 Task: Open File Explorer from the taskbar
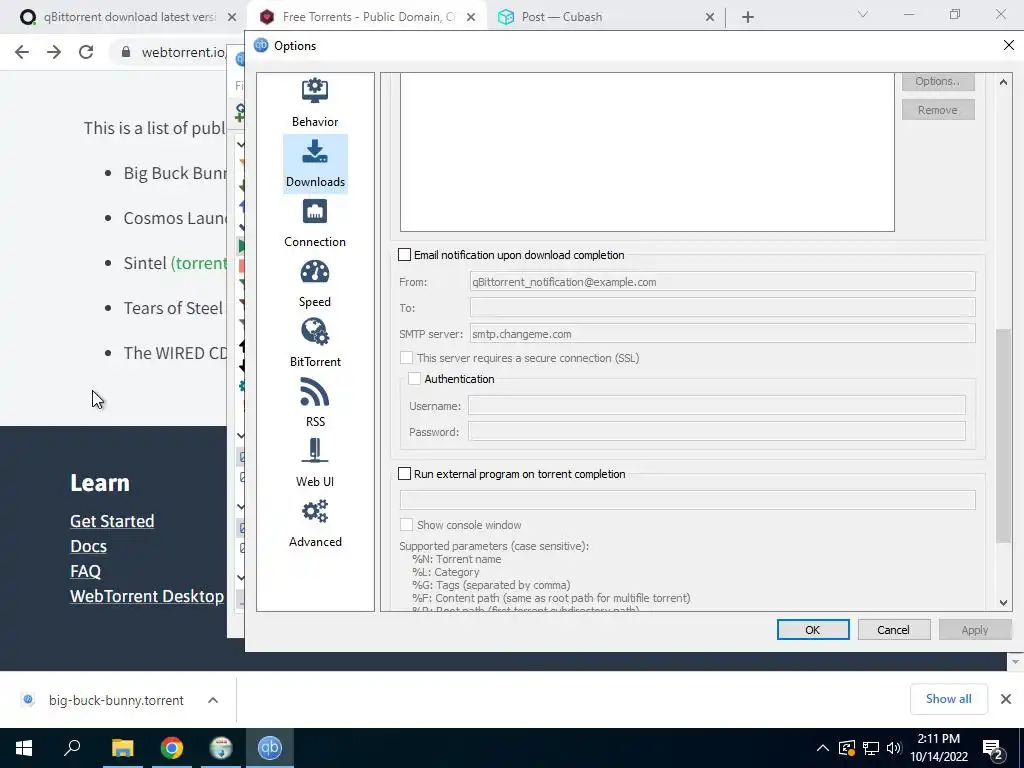tap(122, 748)
